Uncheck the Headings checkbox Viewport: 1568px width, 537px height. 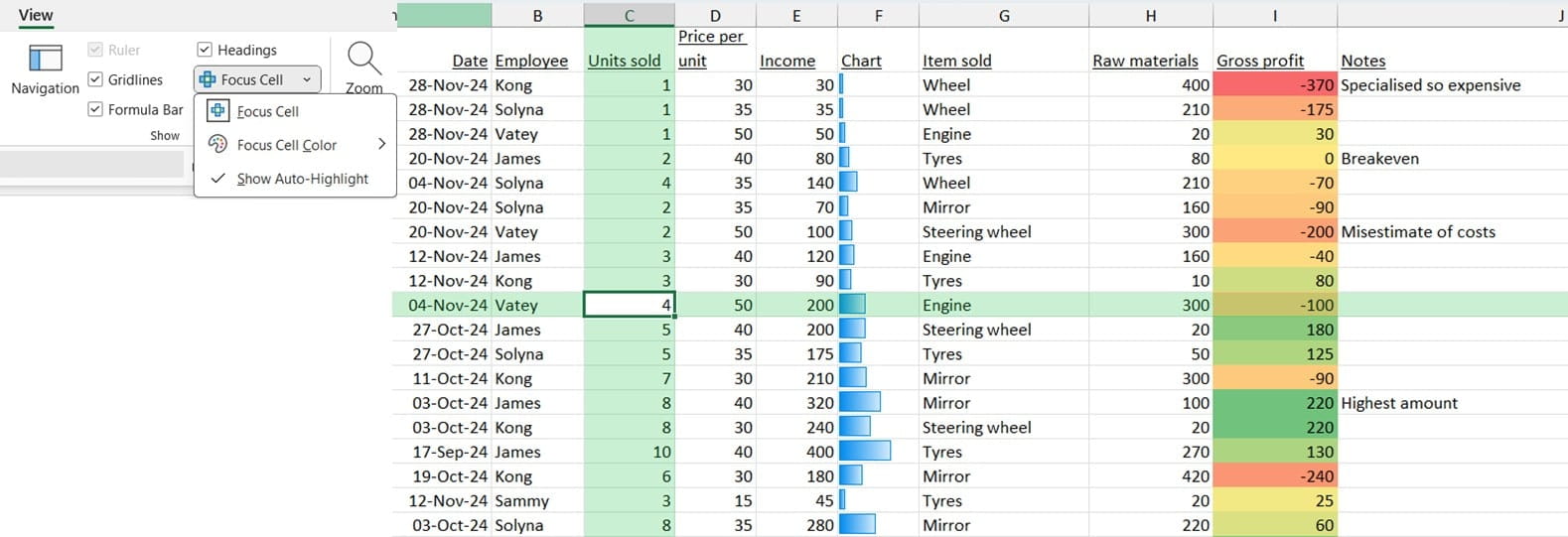[205, 50]
